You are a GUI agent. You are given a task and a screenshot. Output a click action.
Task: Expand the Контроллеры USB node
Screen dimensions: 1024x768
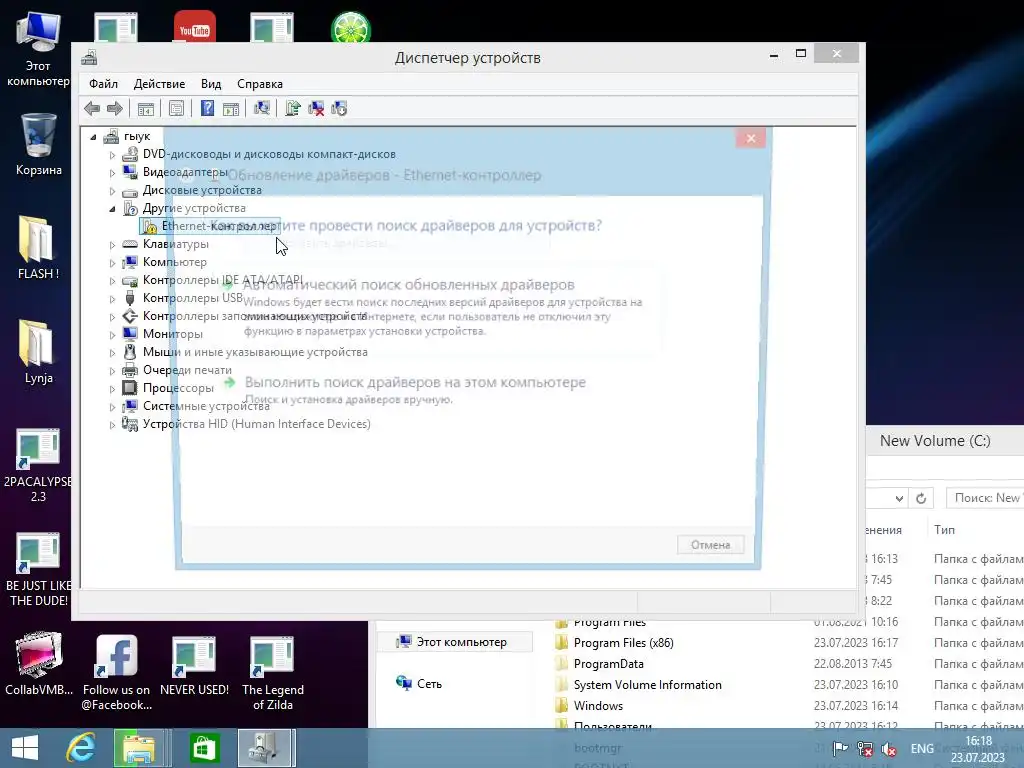pyautogui.click(x=112, y=298)
